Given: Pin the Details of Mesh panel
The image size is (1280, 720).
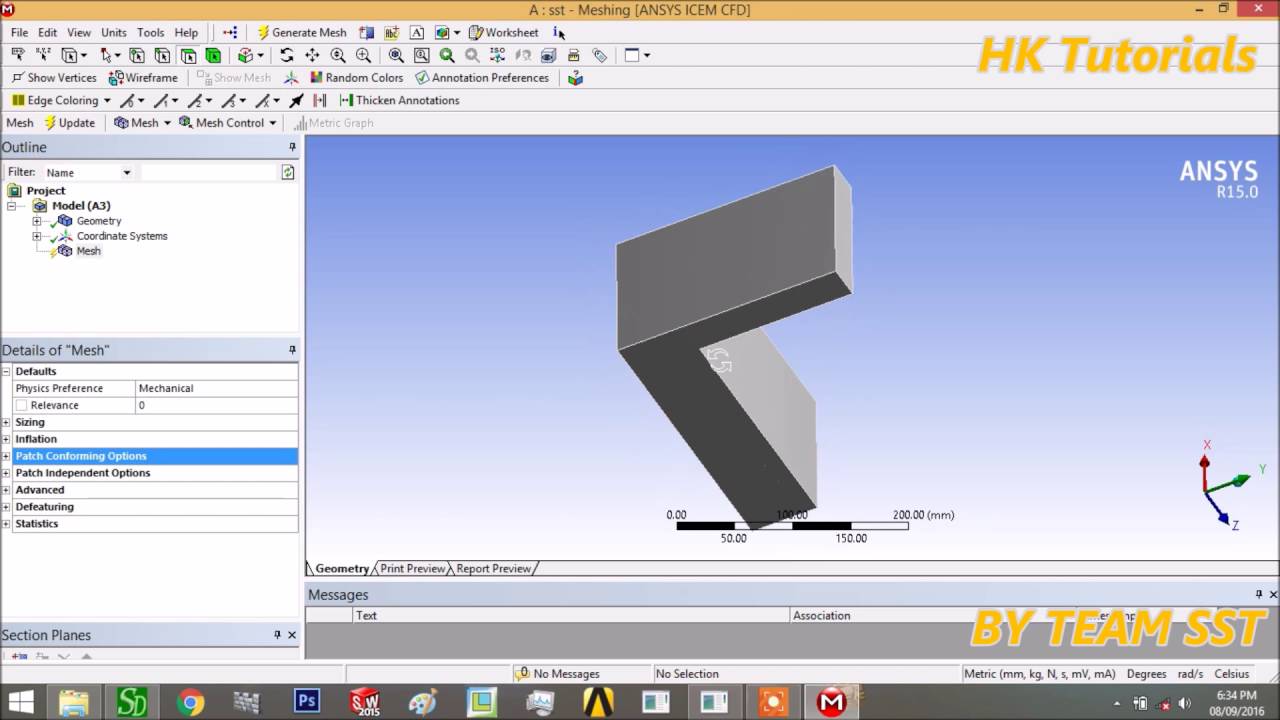Looking at the screenshot, I should [x=292, y=350].
